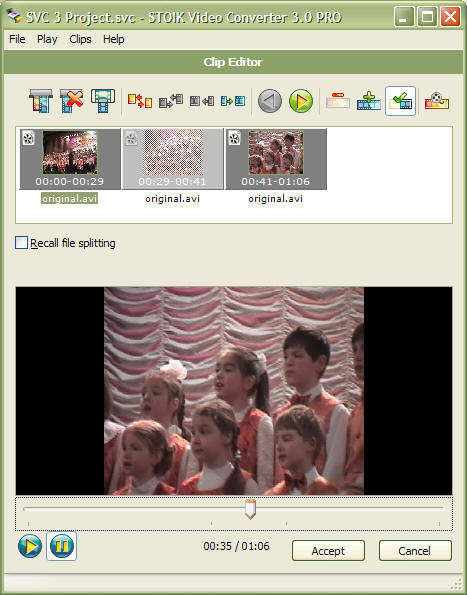467x595 pixels.
Task: Click the swap clips icon with red arrows
Action: (x=140, y=101)
